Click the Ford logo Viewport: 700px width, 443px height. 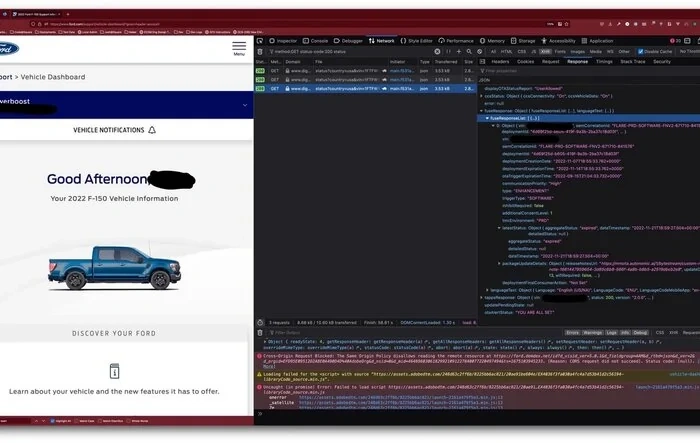14,48
